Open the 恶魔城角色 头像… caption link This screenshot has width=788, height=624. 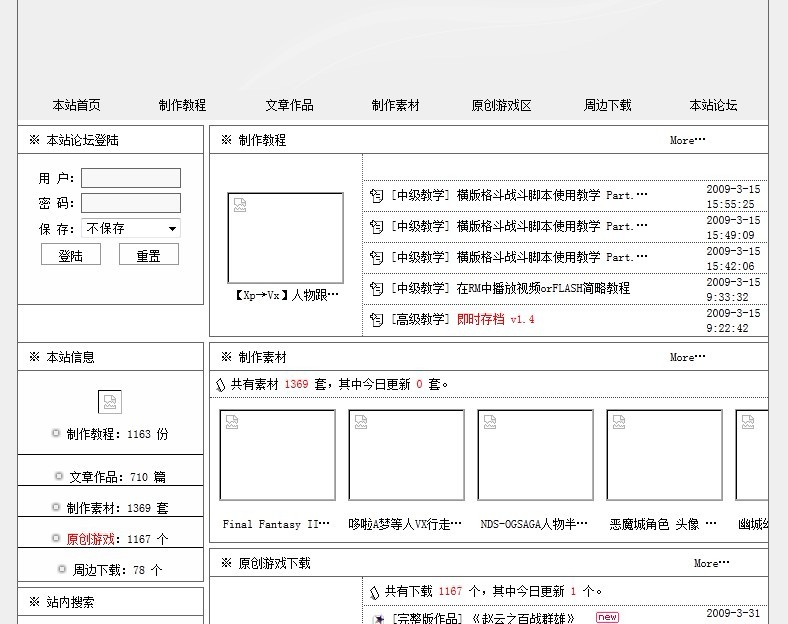(x=663, y=525)
